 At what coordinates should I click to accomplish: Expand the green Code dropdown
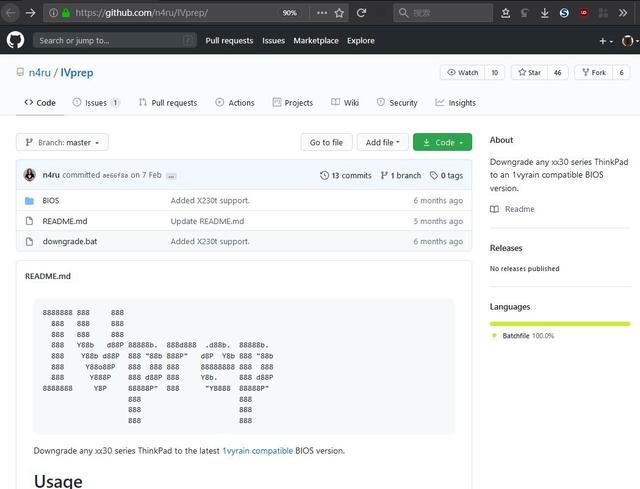point(442,142)
